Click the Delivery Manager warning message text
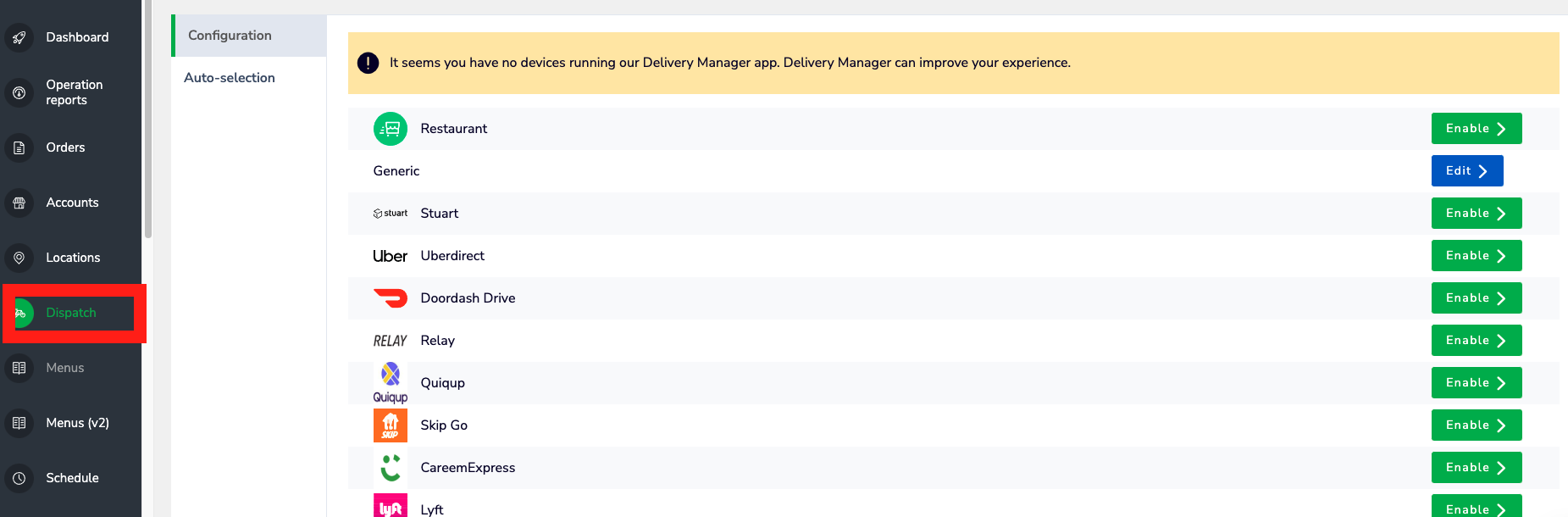This screenshot has width=1568, height=517. pyautogui.click(x=730, y=63)
